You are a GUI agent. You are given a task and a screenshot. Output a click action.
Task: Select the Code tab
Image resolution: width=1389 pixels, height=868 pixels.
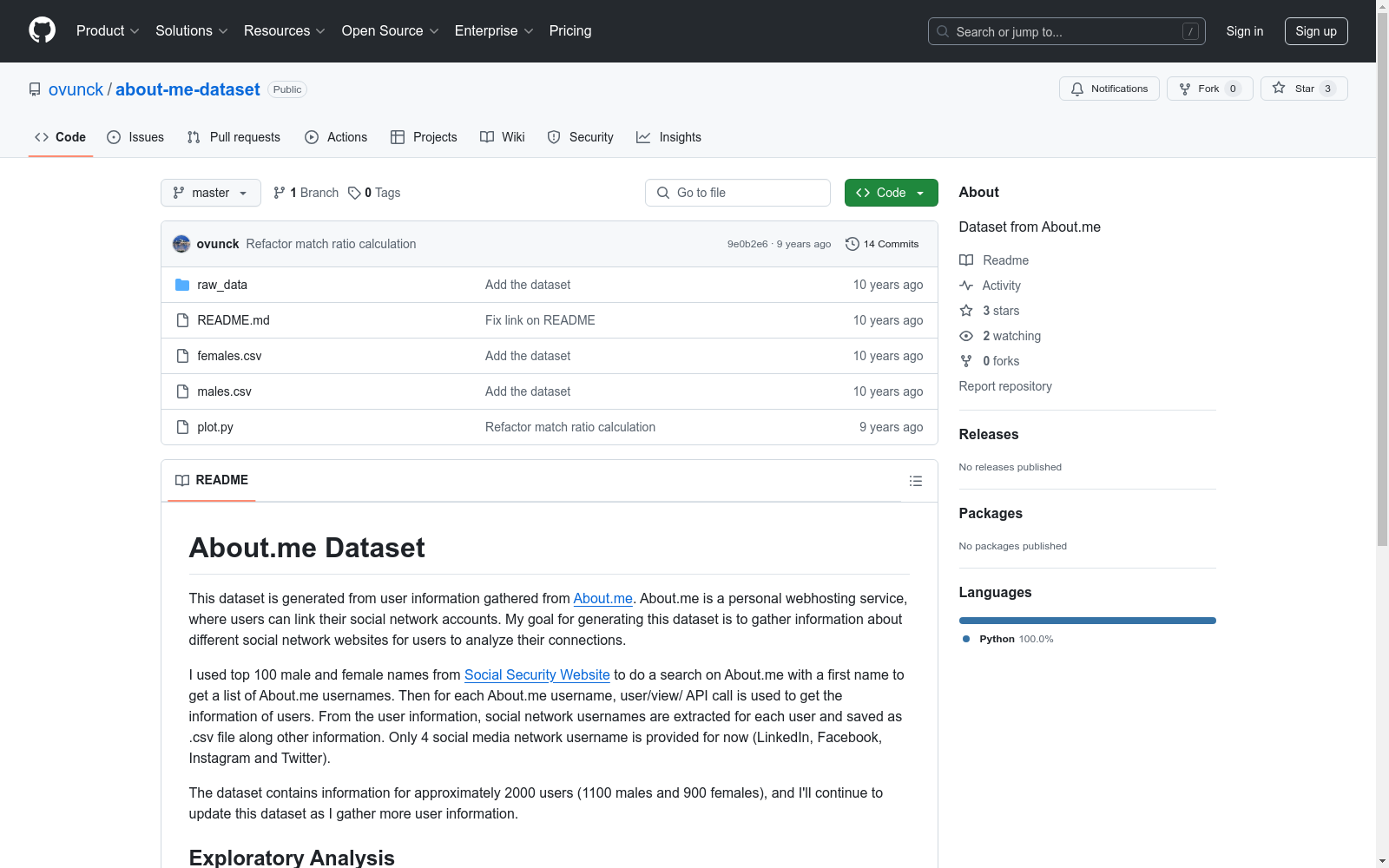coord(61,137)
